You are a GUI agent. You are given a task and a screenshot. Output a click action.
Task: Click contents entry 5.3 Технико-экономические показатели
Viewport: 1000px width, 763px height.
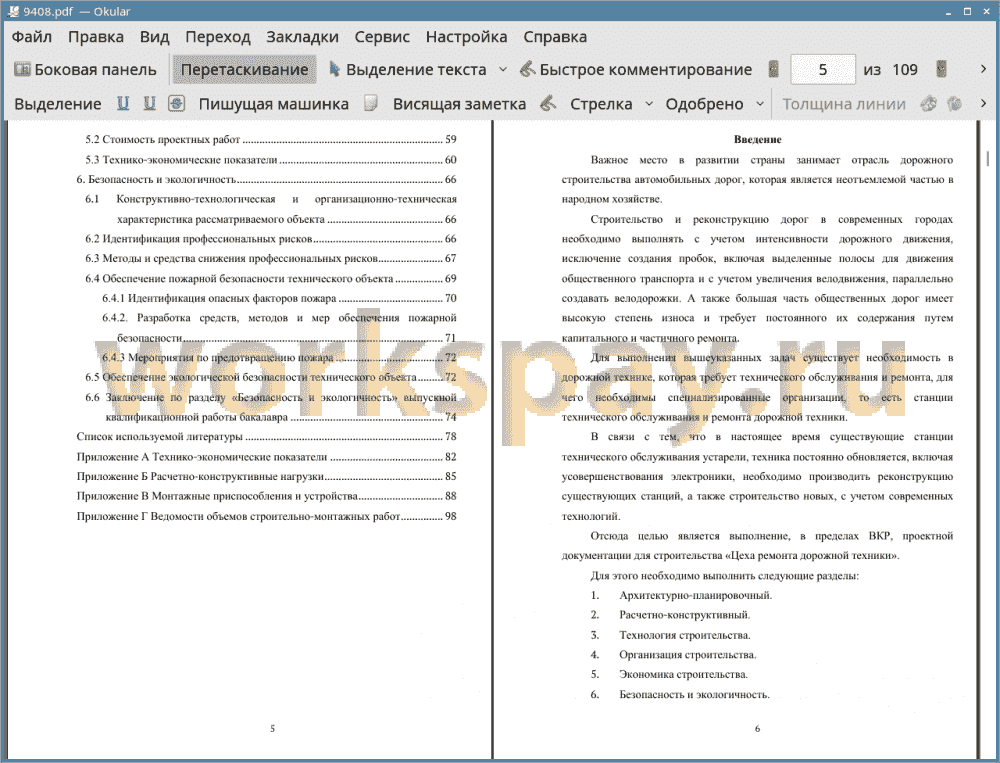[271, 159]
